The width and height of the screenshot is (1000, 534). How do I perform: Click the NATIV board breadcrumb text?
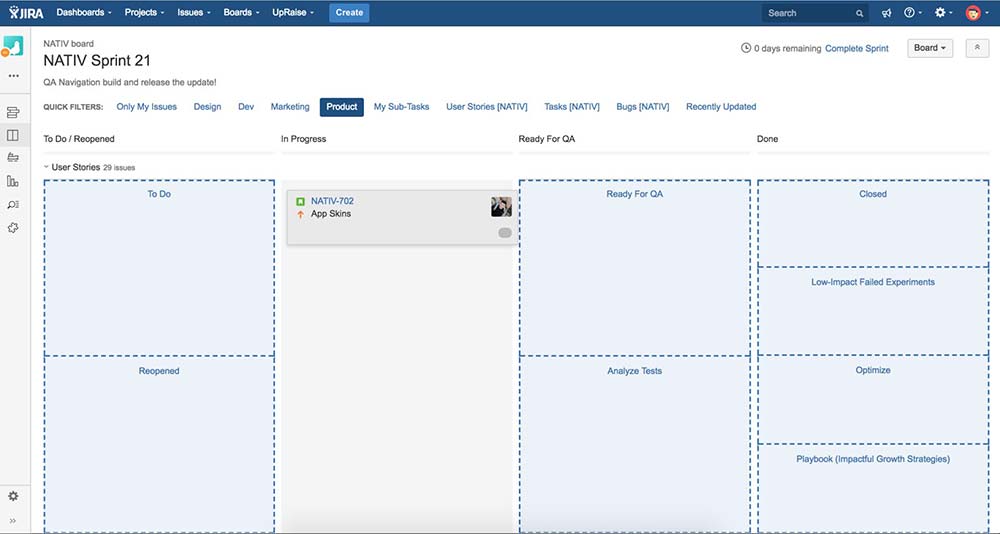(x=68, y=43)
